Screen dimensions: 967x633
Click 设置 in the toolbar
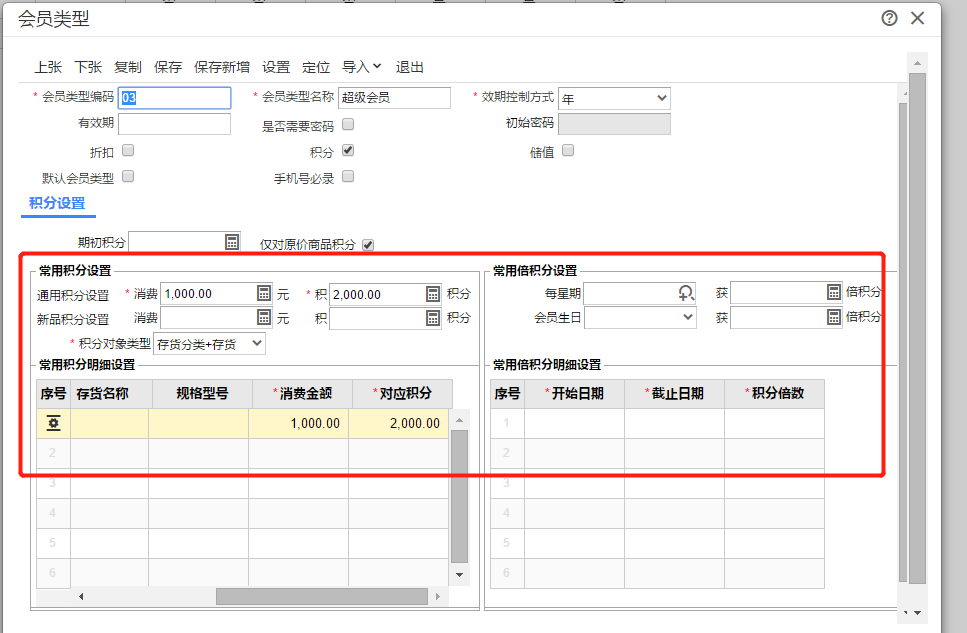276,67
